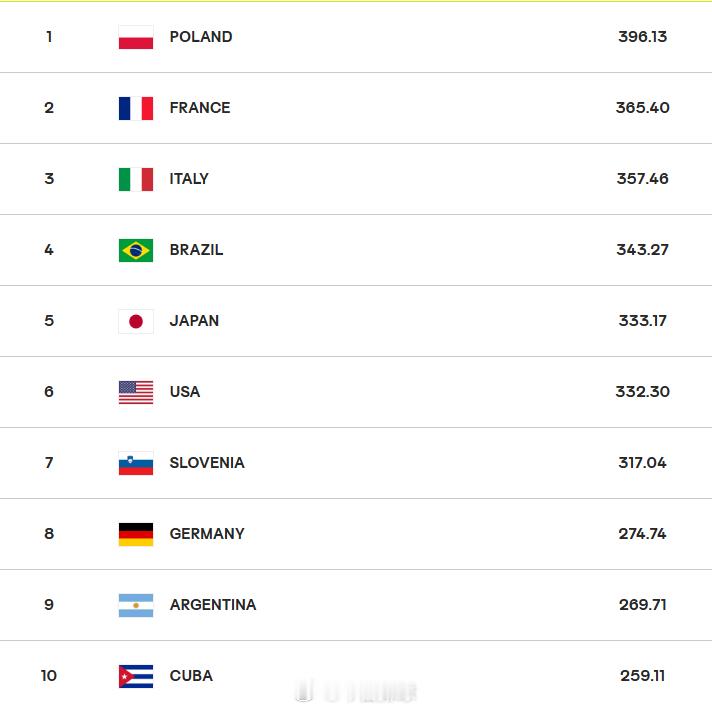Open the POLAND team name link
The height and width of the screenshot is (710, 712).
(x=201, y=37)
